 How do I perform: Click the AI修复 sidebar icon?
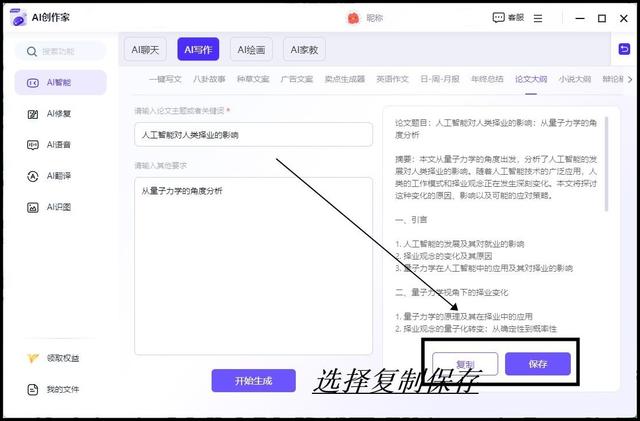33,114
